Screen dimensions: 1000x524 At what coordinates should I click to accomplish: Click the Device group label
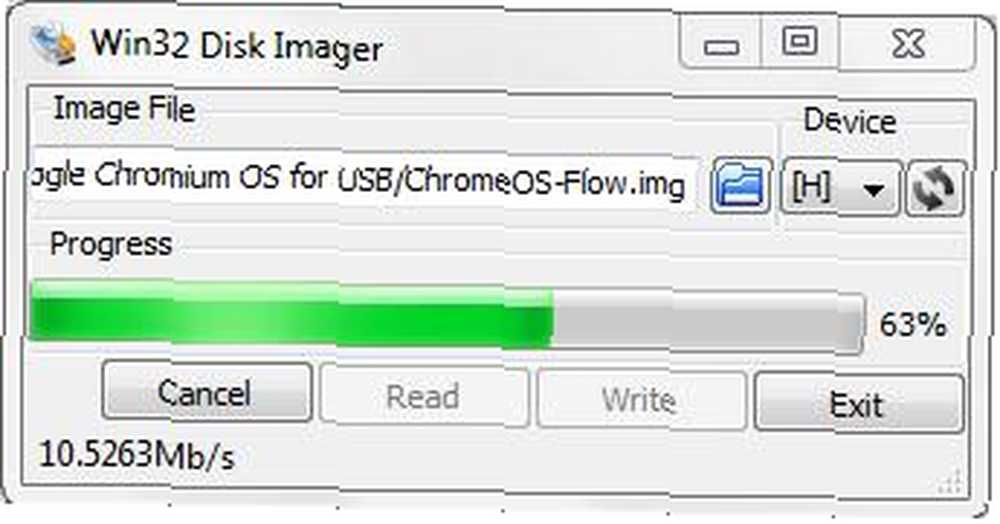(x=849, y=120)
